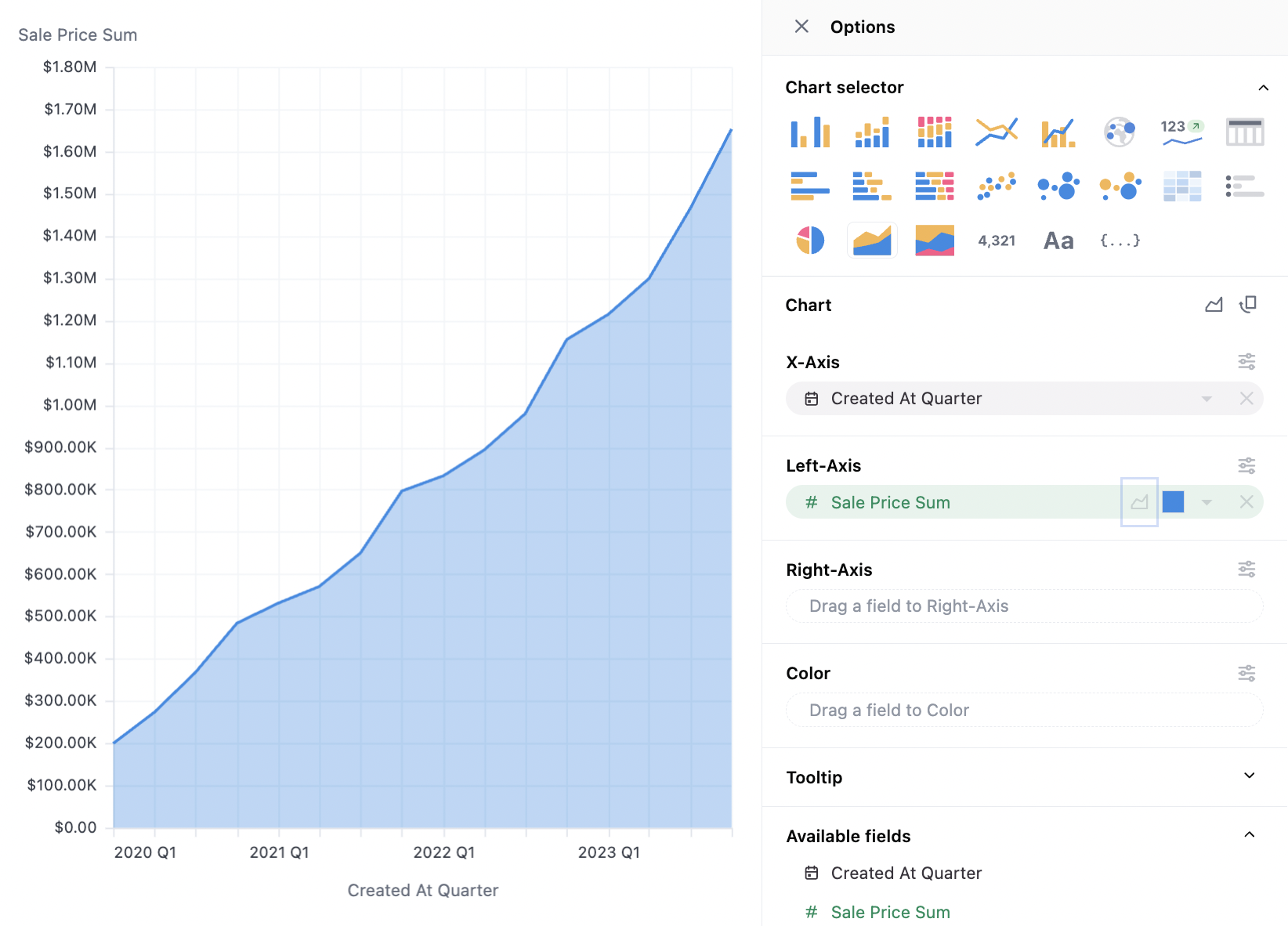Choose the single value 4,321 visualization
The image size is (1288, 926).
(x=997, y=241)
